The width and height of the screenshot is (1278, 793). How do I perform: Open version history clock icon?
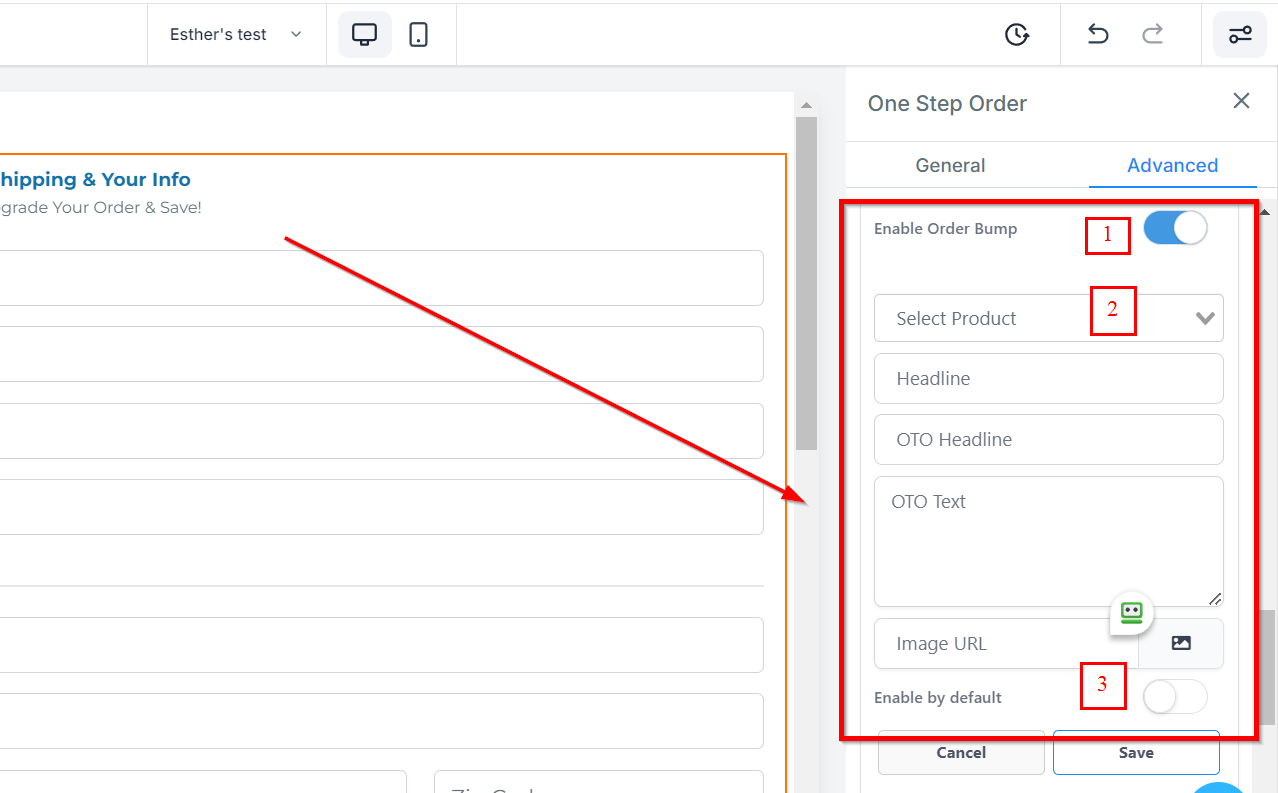tap(1017, 34)
